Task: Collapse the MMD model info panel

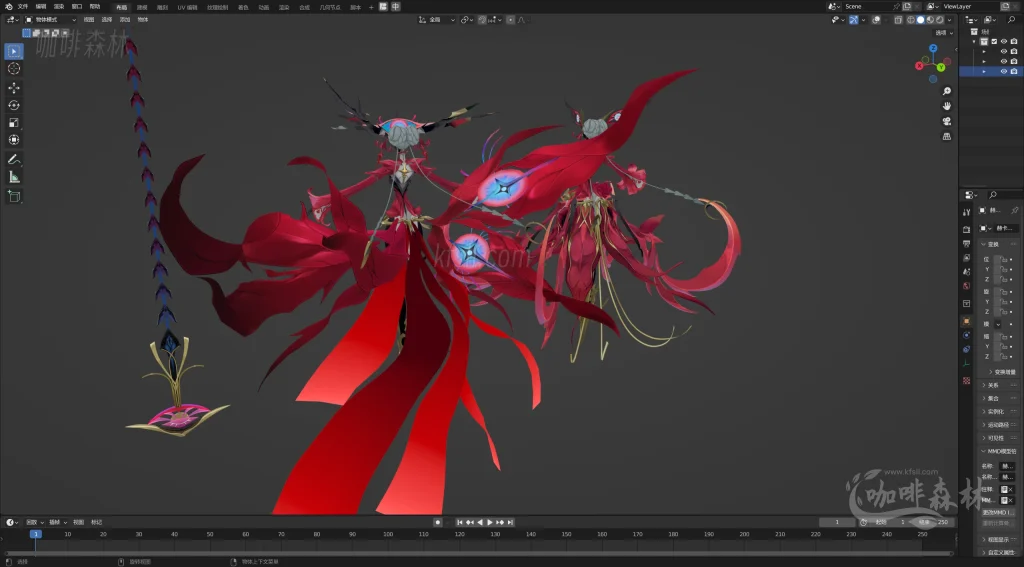Action: pyautogui.click(x=984, y=451)
